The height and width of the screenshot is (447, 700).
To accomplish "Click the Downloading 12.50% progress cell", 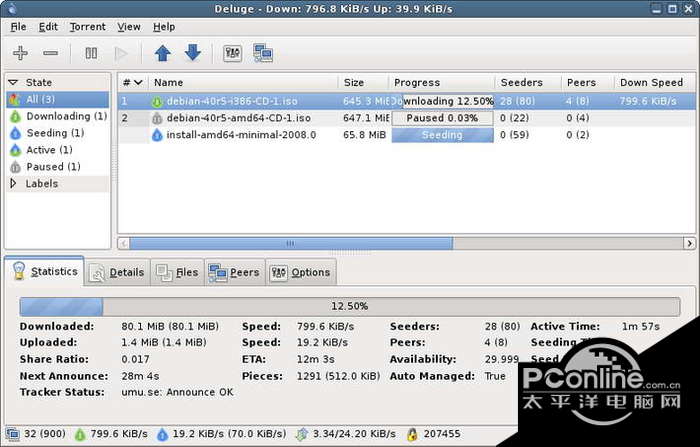I will (x=442, y=101).
